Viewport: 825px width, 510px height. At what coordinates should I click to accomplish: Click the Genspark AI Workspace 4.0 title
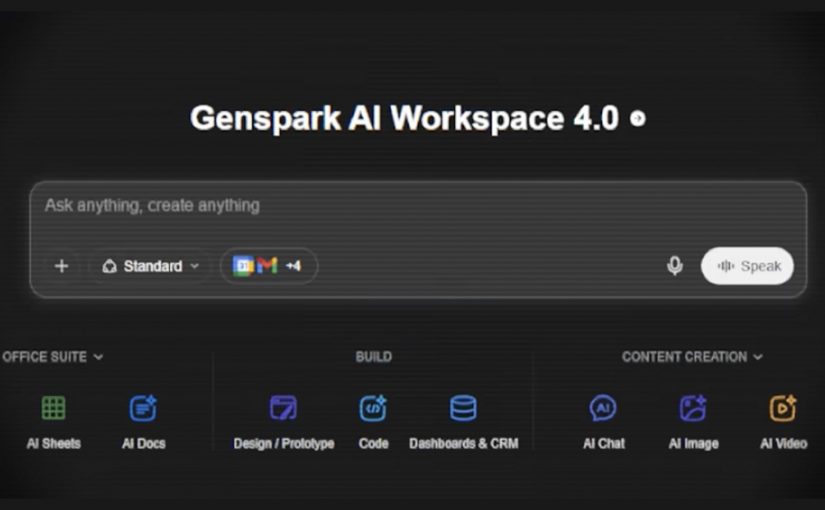(x=404, y=118)
